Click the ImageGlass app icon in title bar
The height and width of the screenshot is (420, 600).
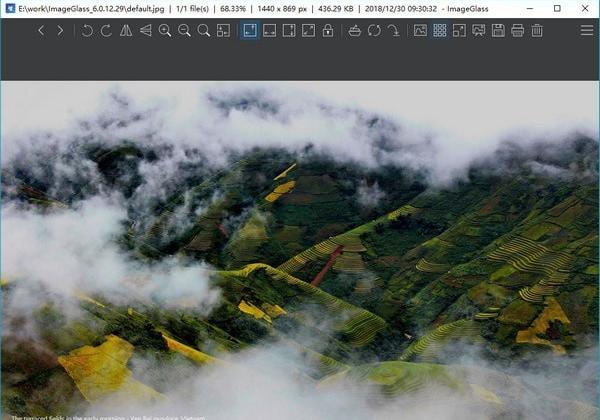10,8
